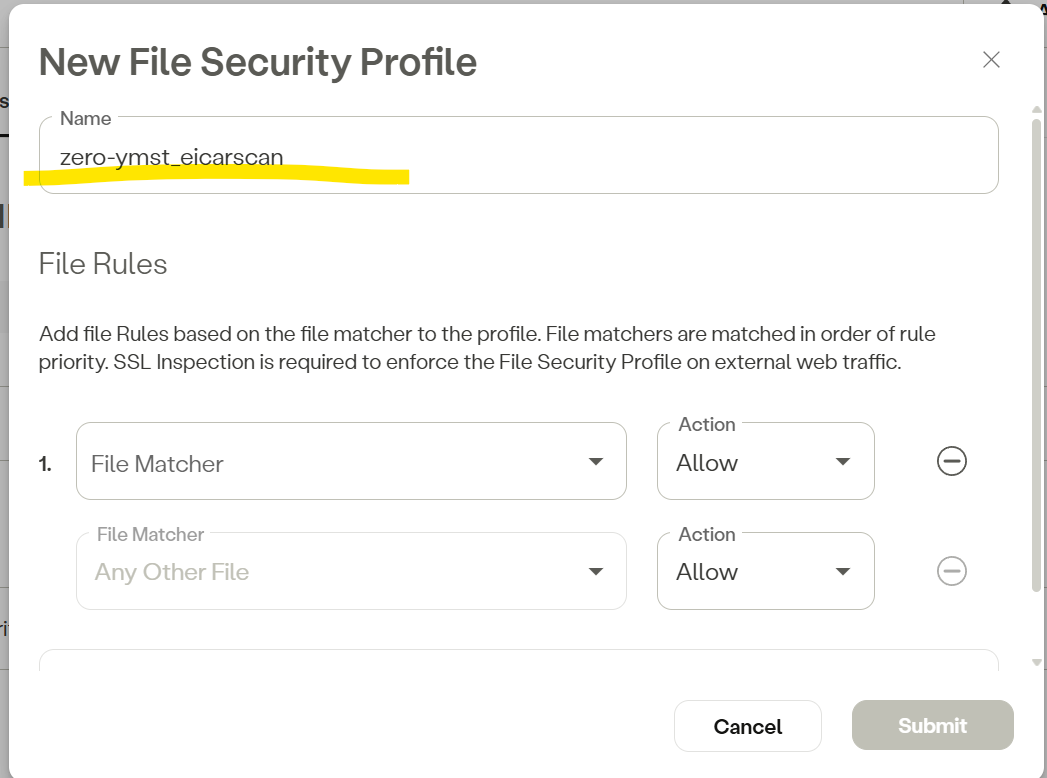Remove rule 1 with the minus icon
The image size is (1047, 778).
point(951,461)
